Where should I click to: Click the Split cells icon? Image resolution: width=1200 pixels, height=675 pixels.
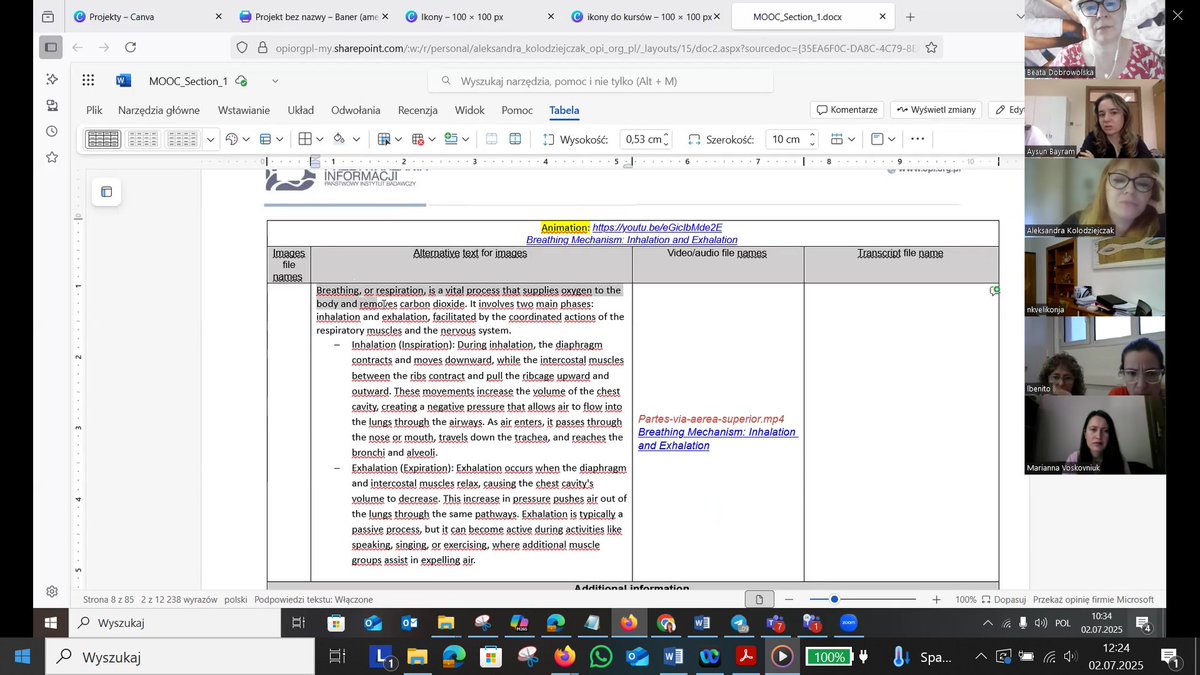(x=515, y=139)
